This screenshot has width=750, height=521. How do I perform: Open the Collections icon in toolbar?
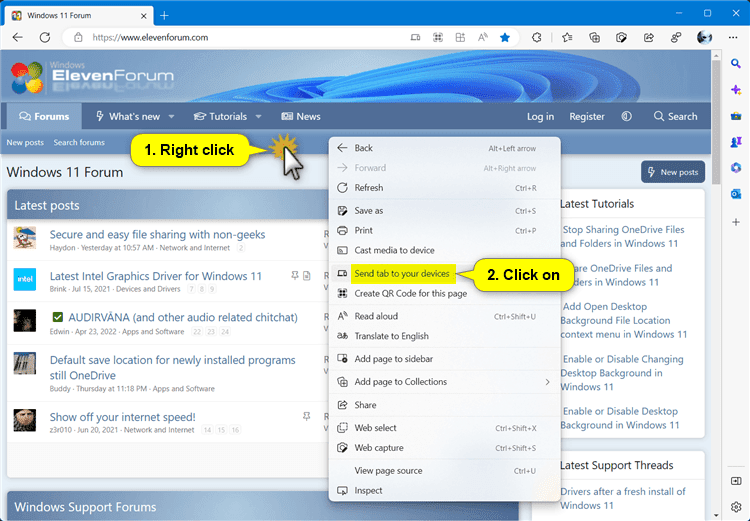click(x=594, y=37)
